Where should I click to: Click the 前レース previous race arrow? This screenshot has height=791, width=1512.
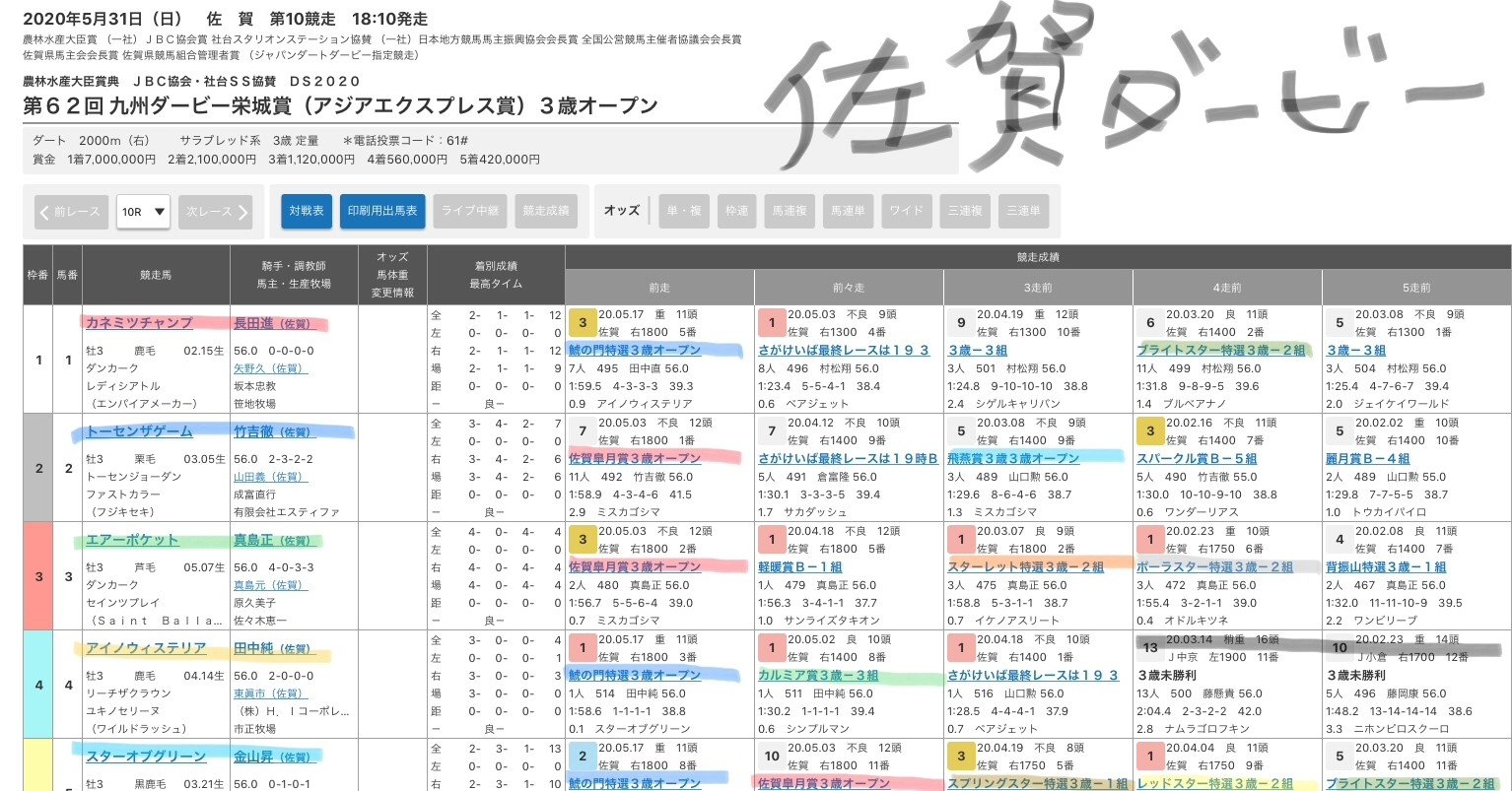[x=70, y=211]
